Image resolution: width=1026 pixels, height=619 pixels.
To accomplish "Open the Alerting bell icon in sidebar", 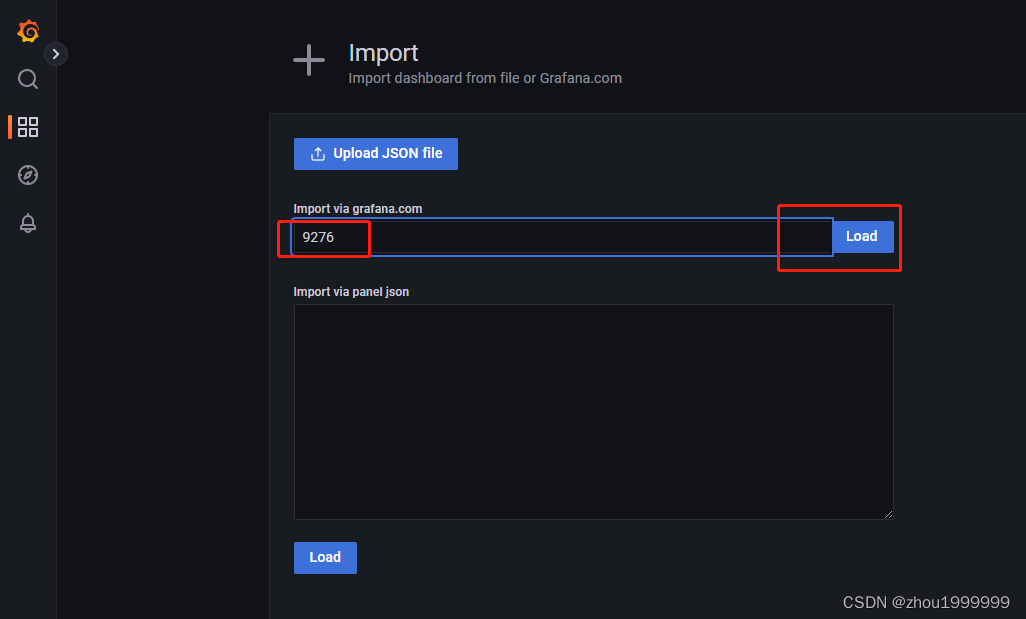I will pos(27,223).
